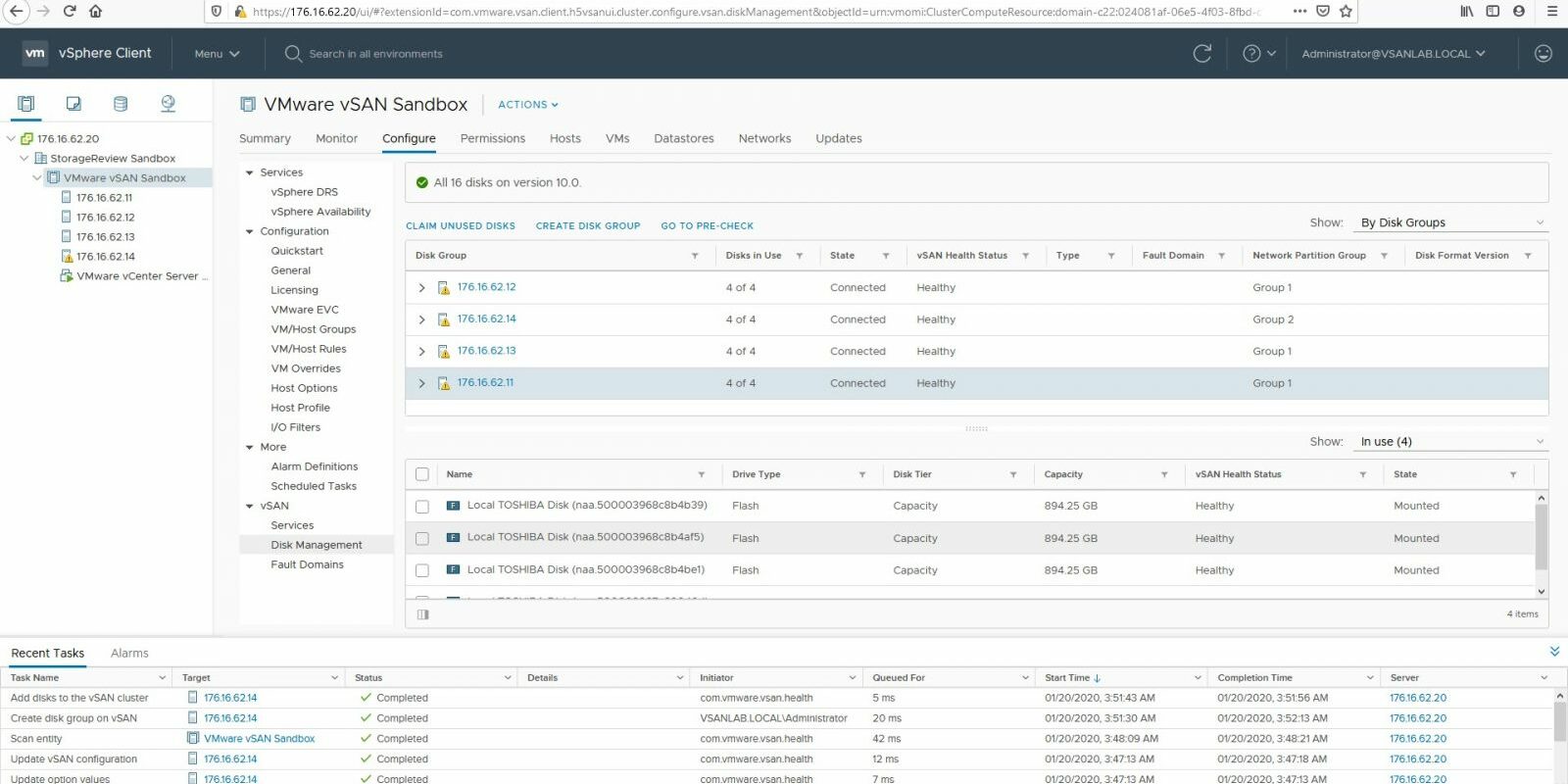1568x784 pixels.
Task: Check the select-all disks header checkbox
Action: (422, 474)
